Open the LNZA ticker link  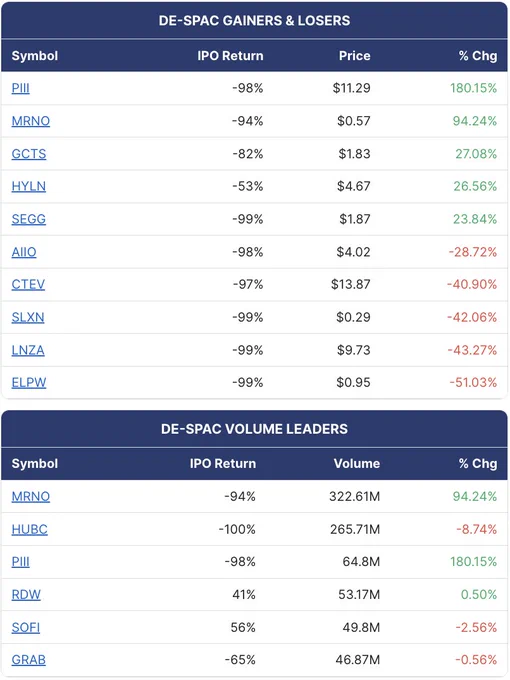coord(28,350)
